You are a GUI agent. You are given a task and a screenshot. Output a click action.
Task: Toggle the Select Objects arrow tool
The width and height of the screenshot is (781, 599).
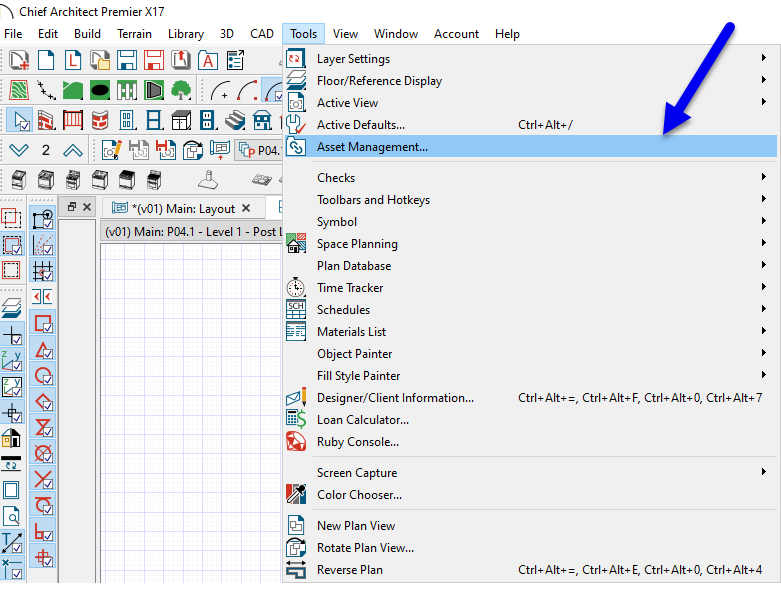tap(20, 120)
